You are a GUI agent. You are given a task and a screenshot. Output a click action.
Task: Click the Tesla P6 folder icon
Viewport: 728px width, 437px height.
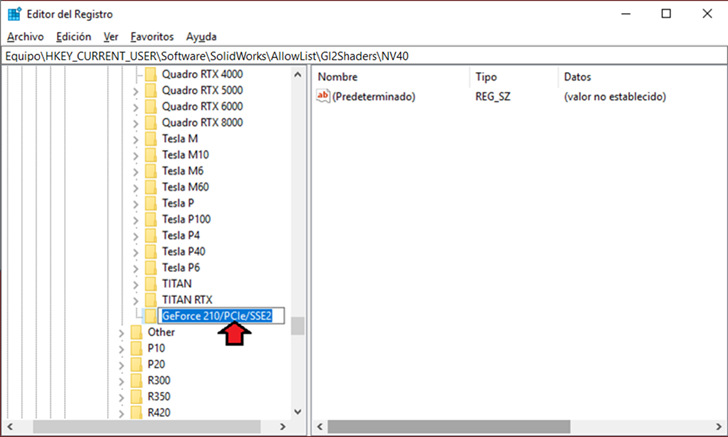click(x=150, y=267)
